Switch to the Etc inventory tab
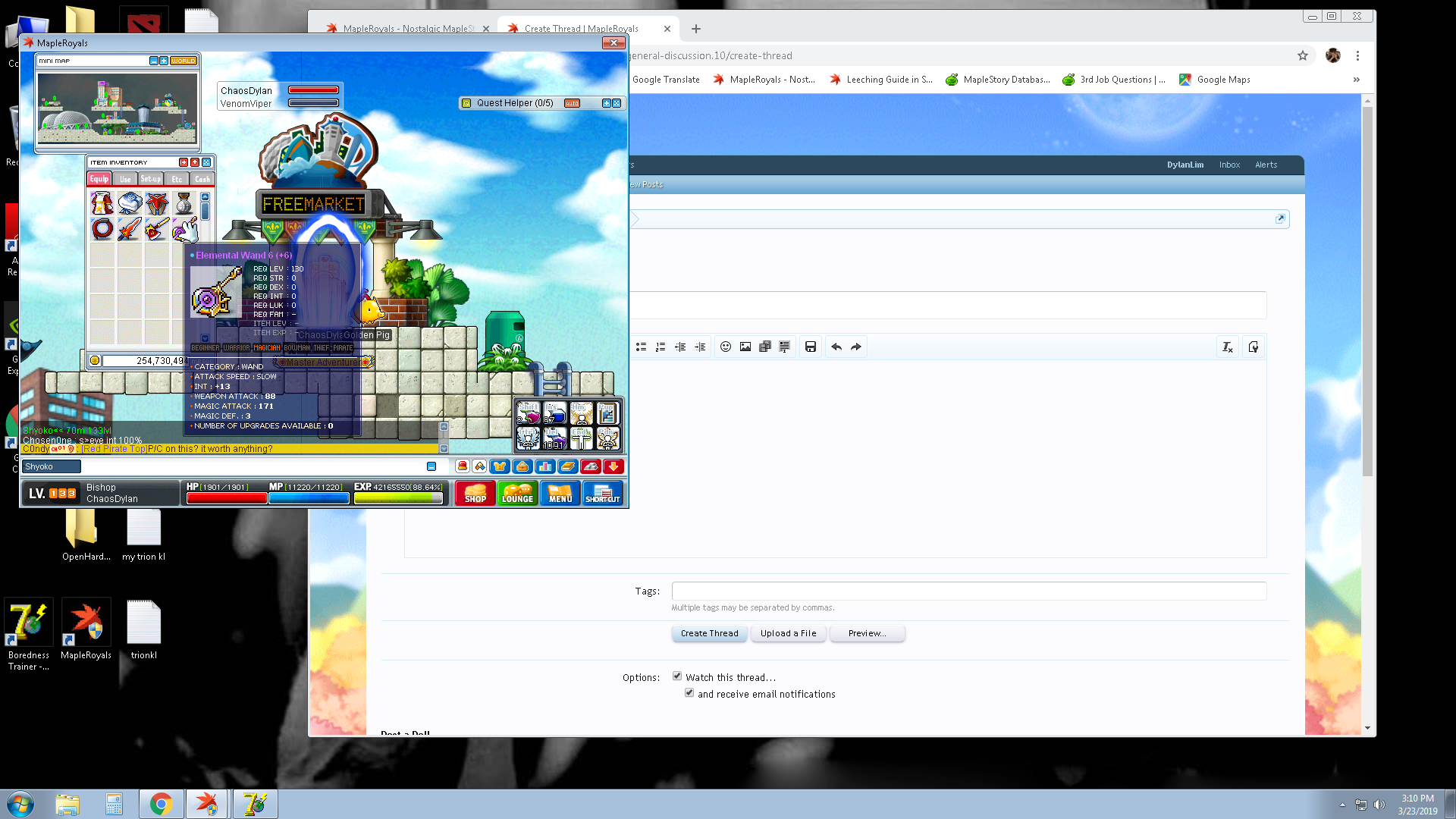This screenshot has width=1456, height=819. 177,179
